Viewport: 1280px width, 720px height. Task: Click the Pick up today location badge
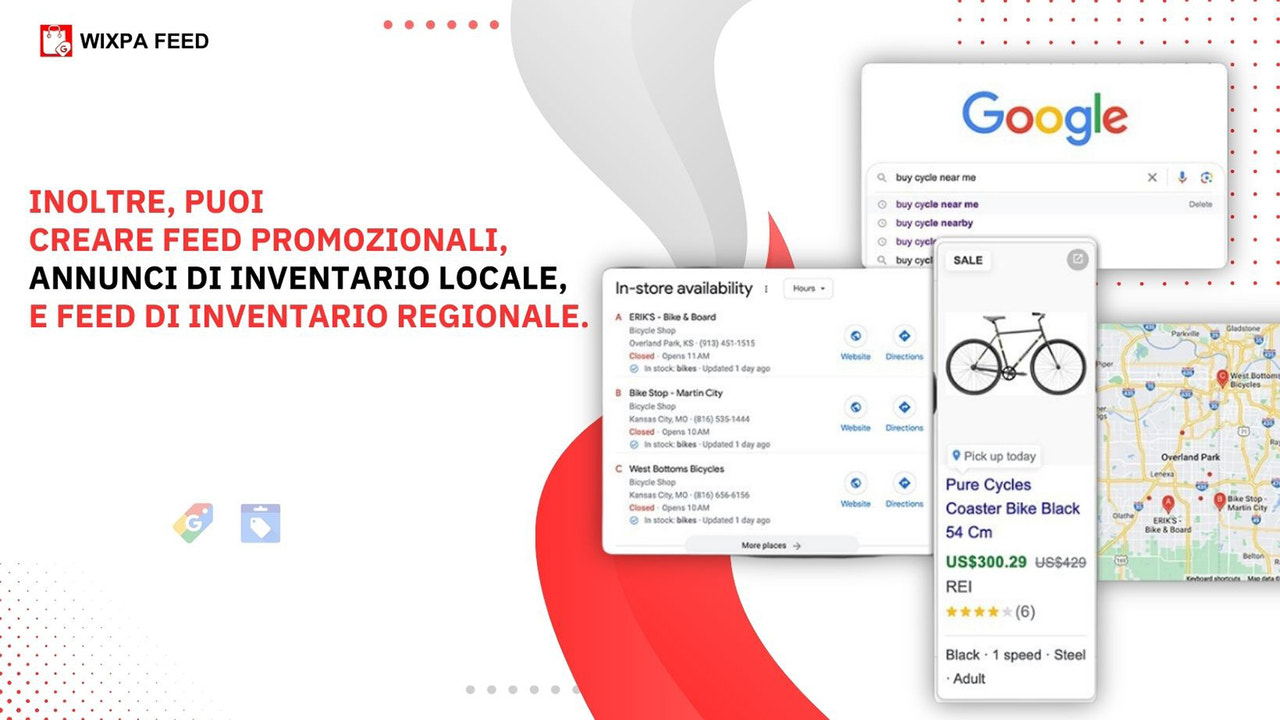993,456
